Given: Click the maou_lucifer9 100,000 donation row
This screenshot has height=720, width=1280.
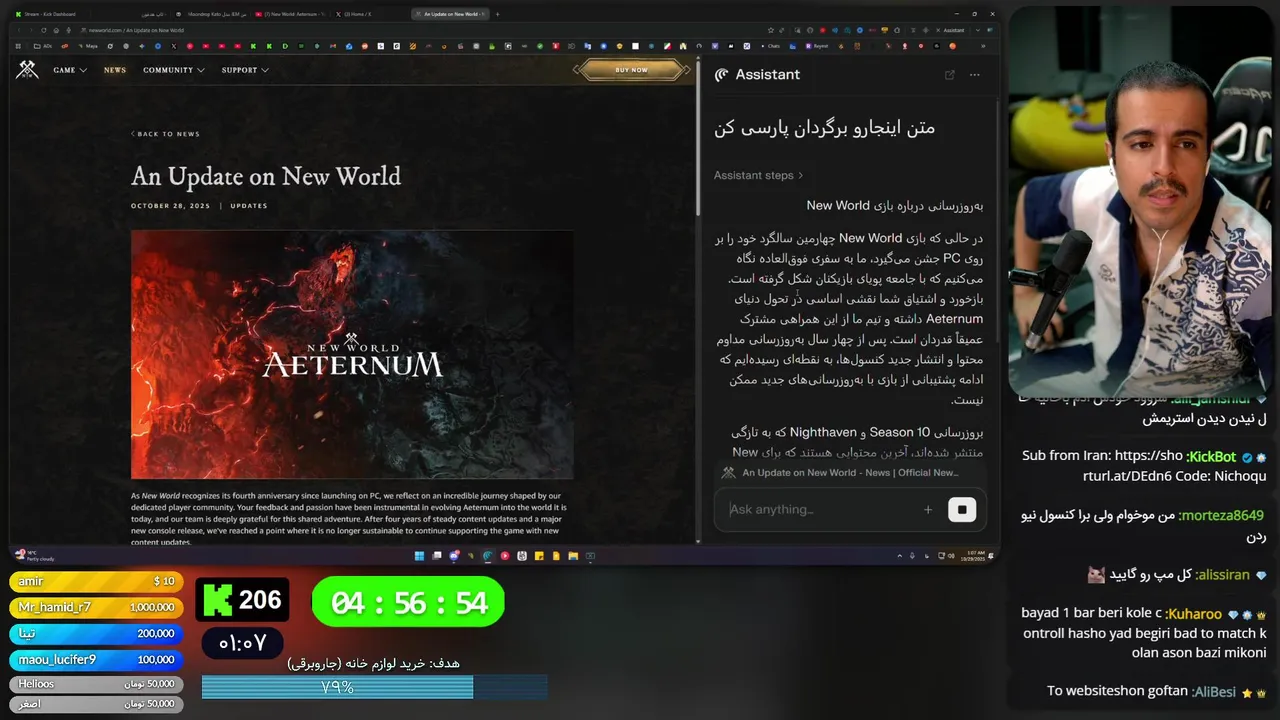Looking at the screenshot, I should (x=97, y=659).
